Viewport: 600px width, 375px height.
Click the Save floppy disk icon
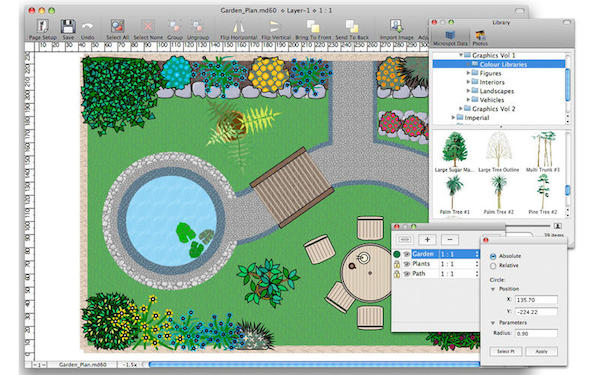(68, 26)
